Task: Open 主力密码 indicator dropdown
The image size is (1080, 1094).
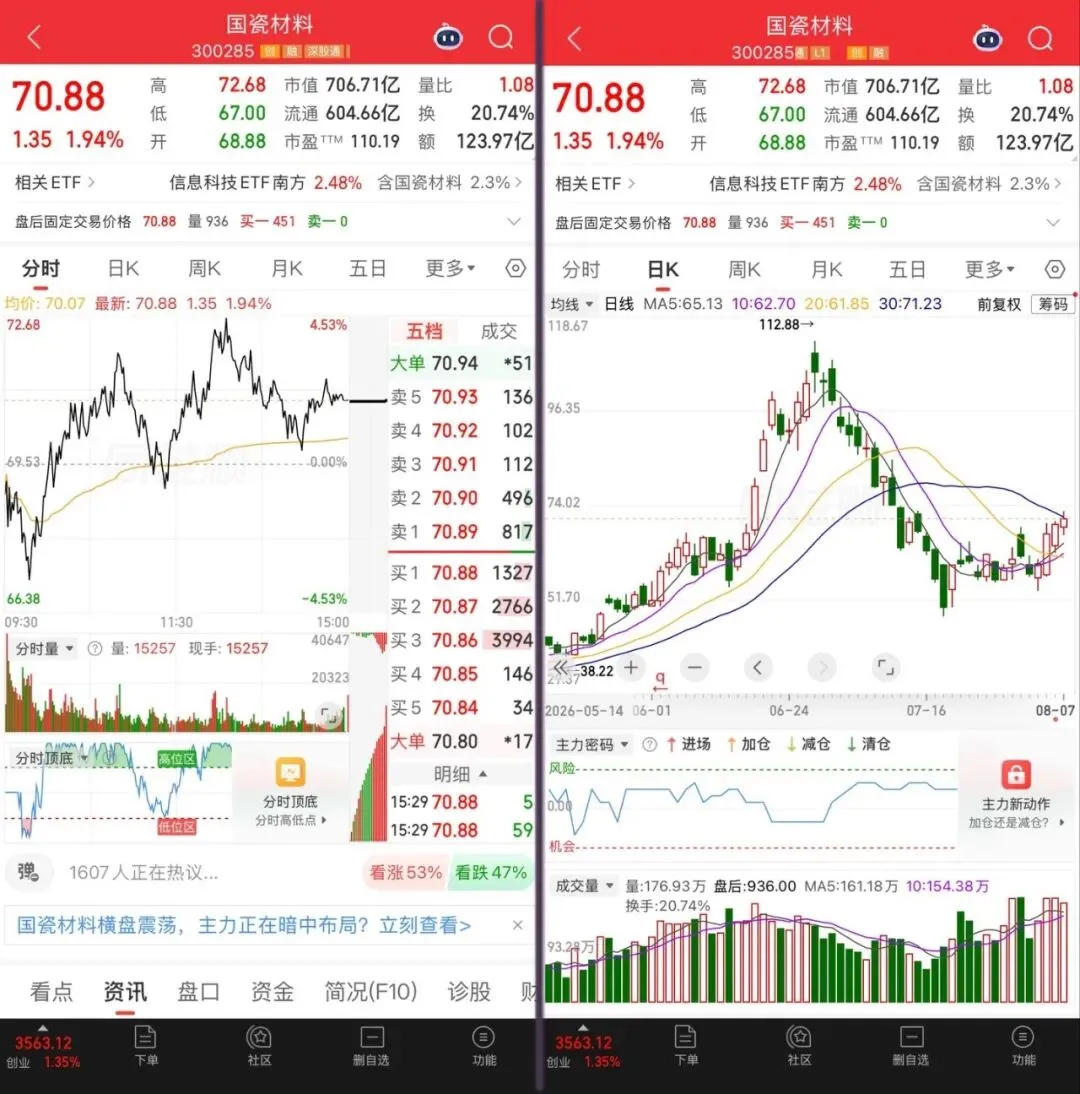Action: pos(592,744)
